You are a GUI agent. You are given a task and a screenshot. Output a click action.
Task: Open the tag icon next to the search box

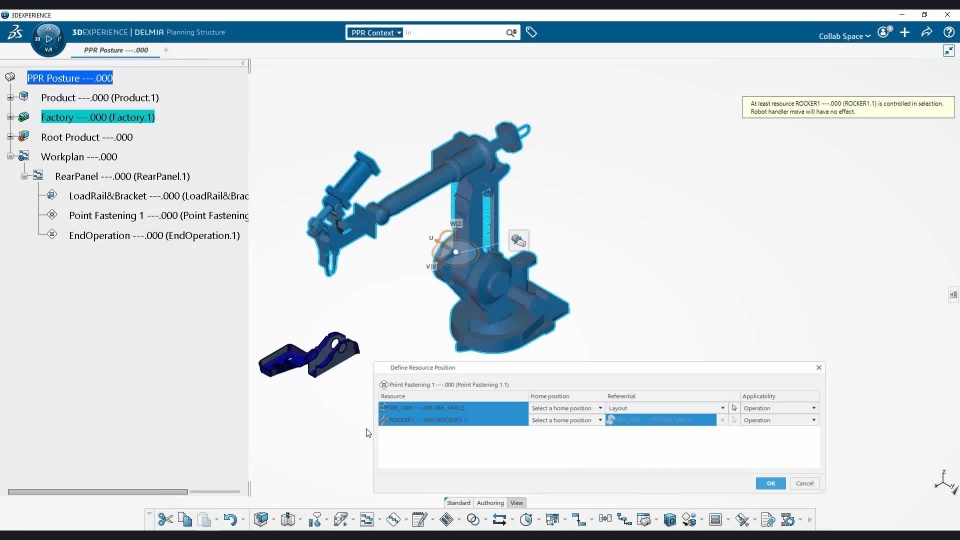531,32
